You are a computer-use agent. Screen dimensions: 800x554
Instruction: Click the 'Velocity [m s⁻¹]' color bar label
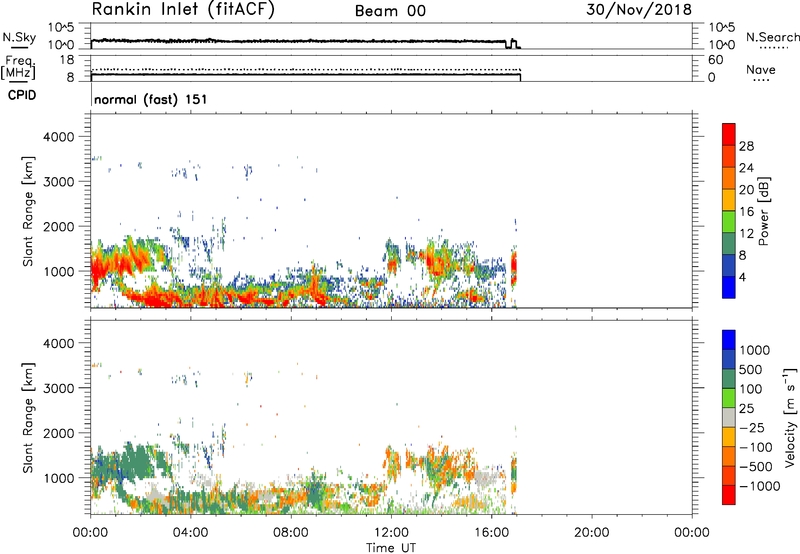790,417
